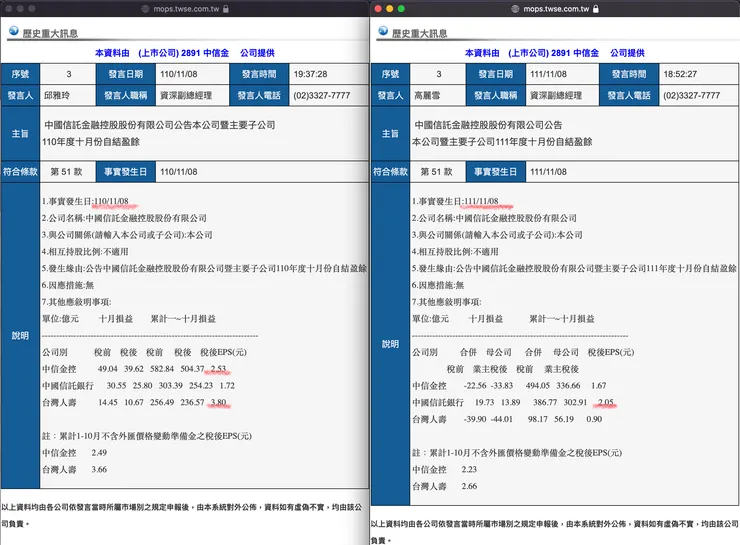Click the note value 3.66 for 台灣人壽
The height and width of the screenshot is (545, 740).
point(99,470)
